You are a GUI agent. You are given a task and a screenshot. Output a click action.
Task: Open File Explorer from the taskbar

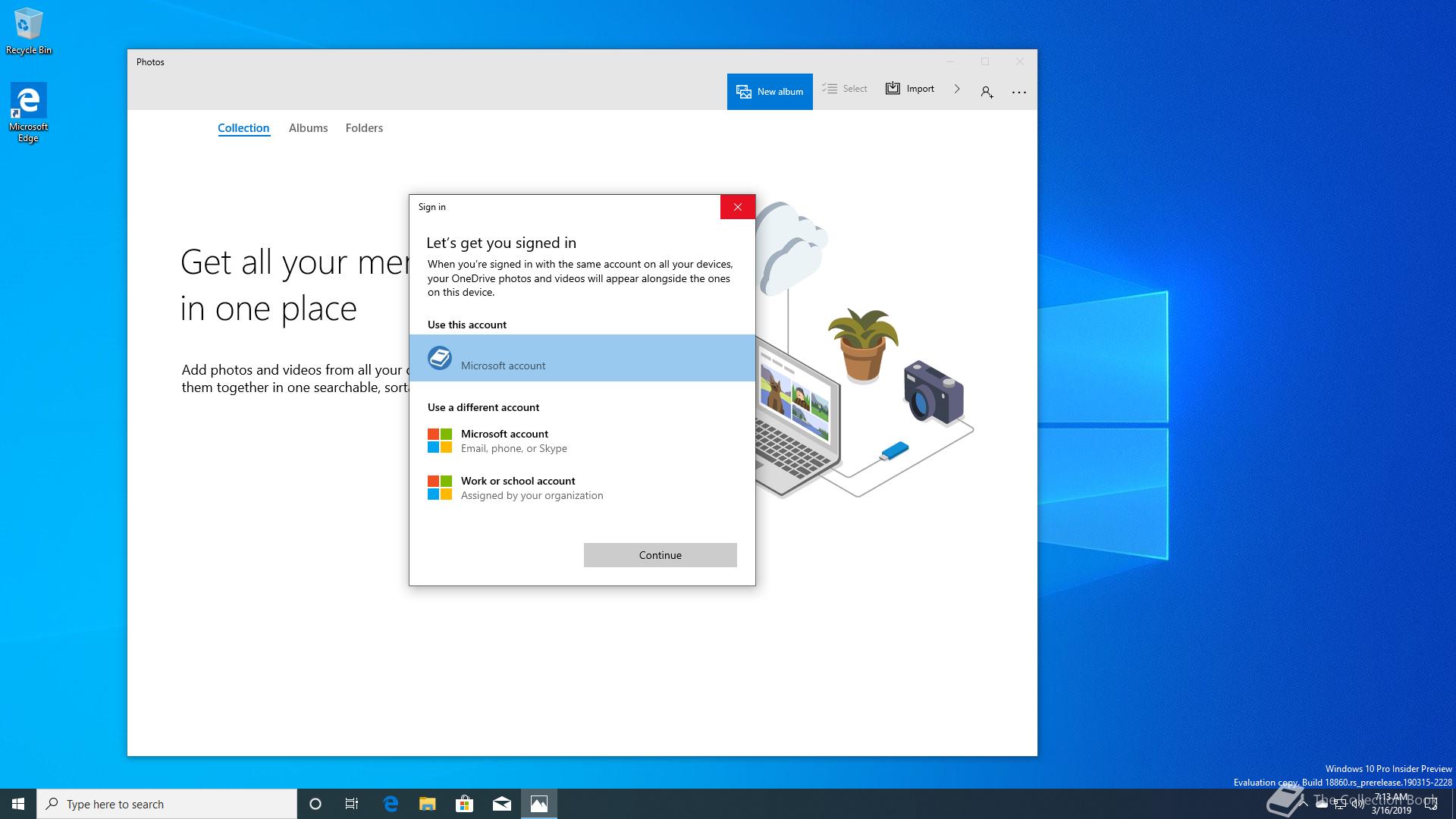click(428, 804)
